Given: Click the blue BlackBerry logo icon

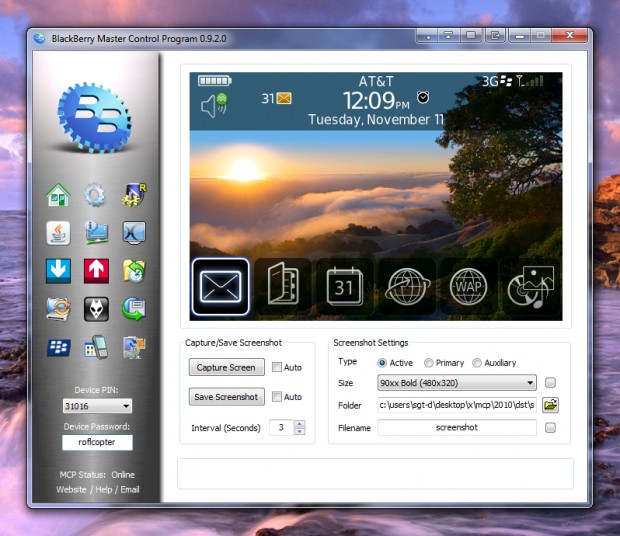Looking at the screenshot, I should [x=59, y=347].
